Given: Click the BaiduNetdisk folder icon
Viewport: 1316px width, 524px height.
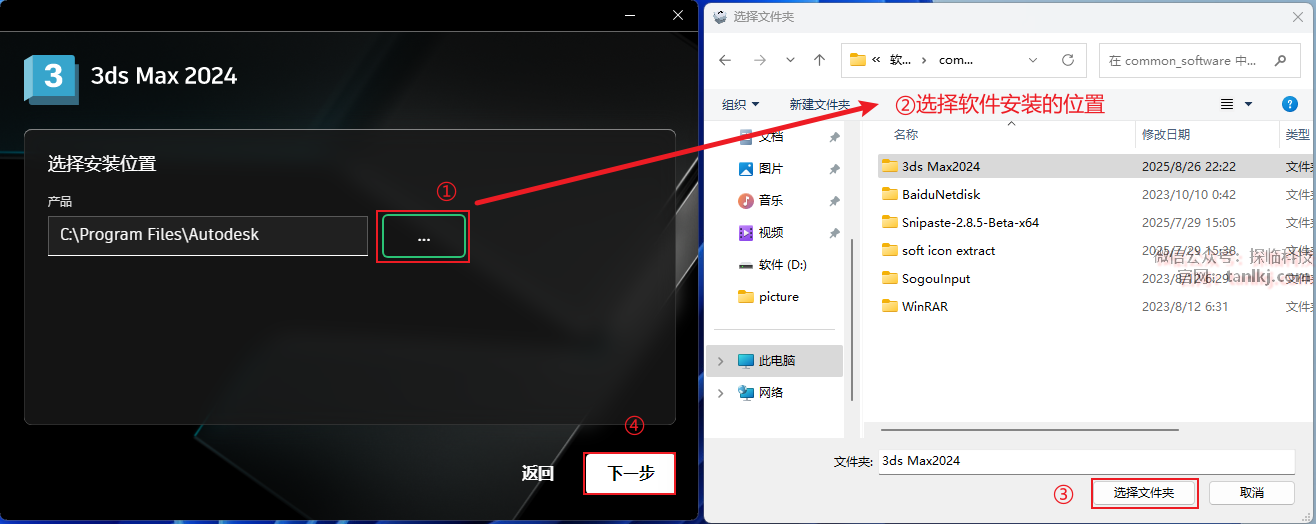Looking at the screenshot, I should click(x=890, y=194).
